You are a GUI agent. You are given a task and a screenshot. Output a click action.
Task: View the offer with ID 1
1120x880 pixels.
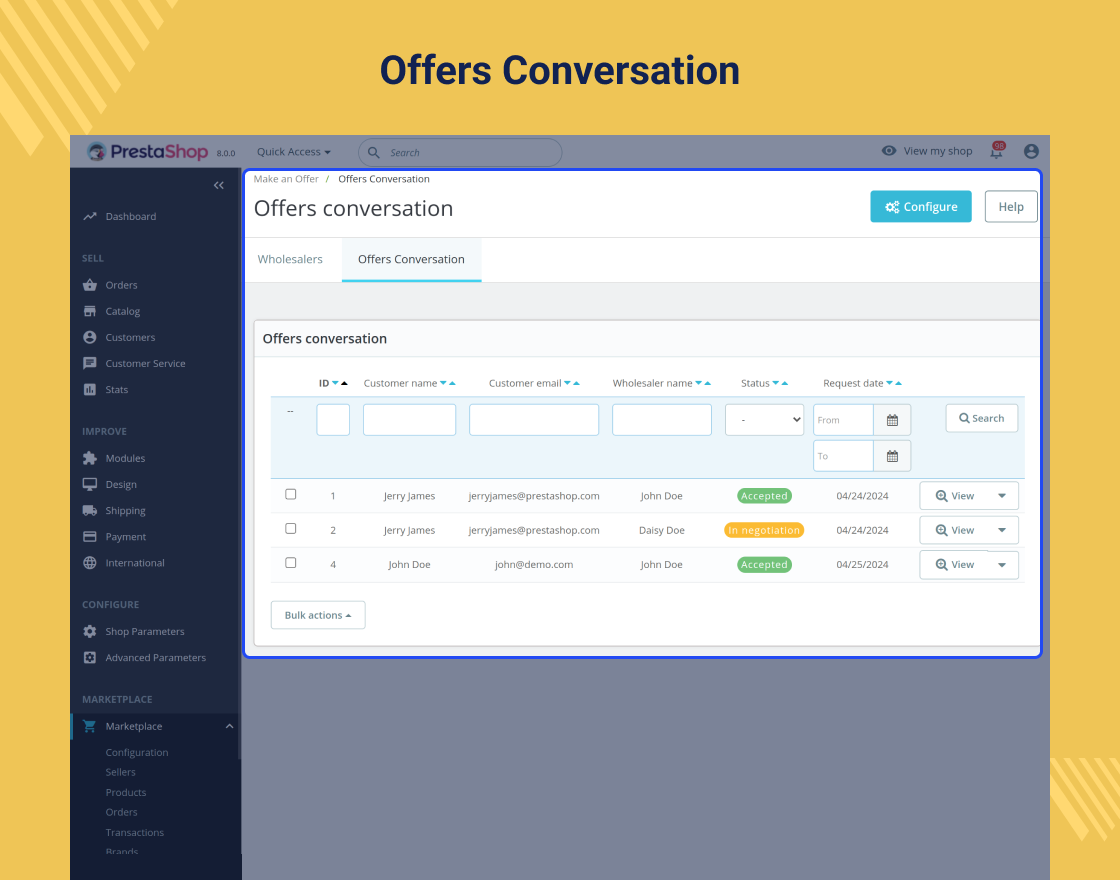(954, 496)
